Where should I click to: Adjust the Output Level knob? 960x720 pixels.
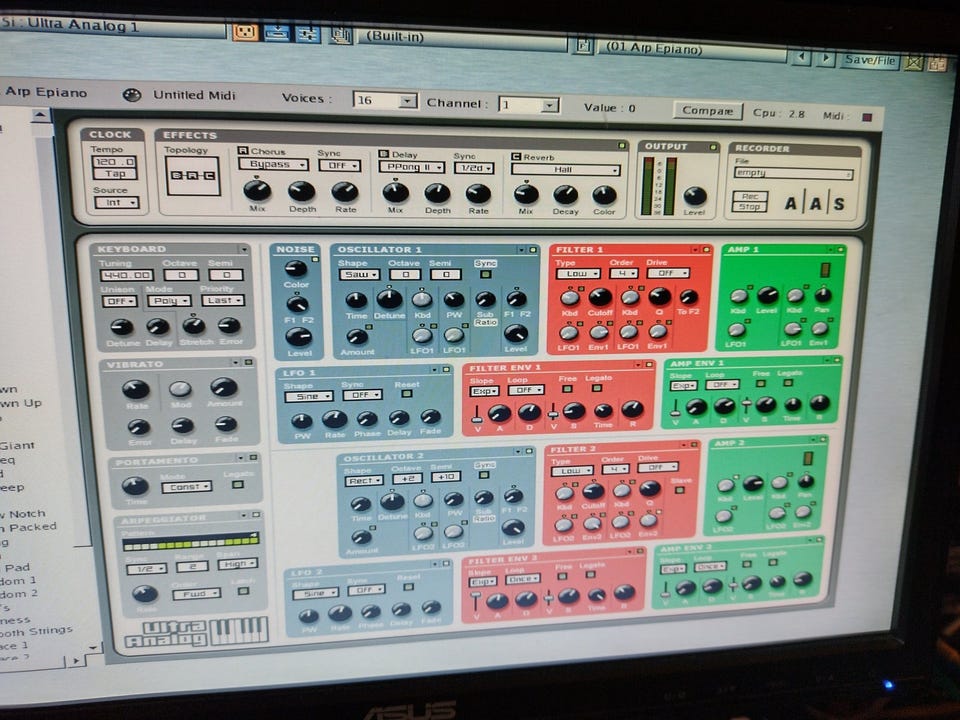695,196
